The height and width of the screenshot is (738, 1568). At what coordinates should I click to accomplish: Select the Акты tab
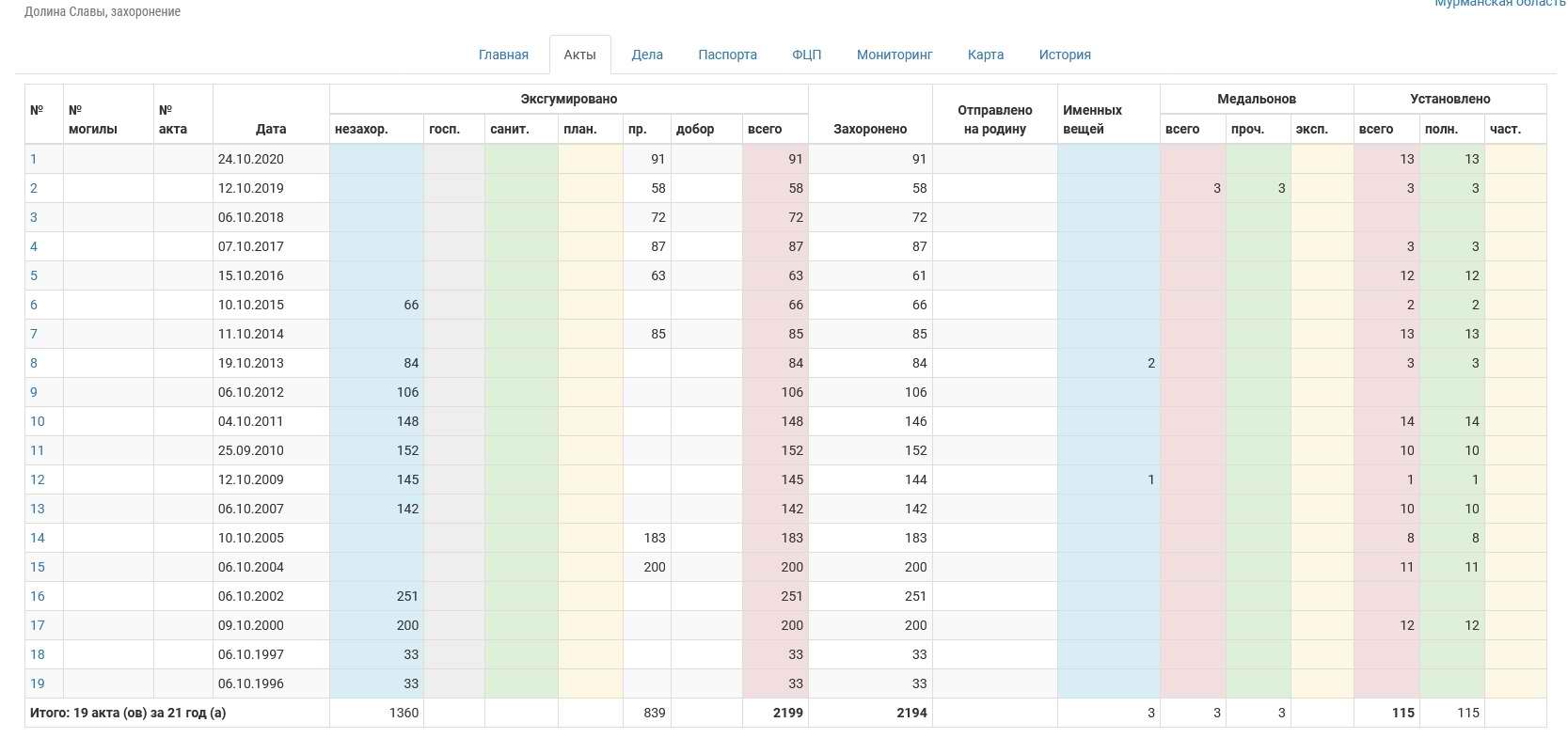tap(579, 55)
